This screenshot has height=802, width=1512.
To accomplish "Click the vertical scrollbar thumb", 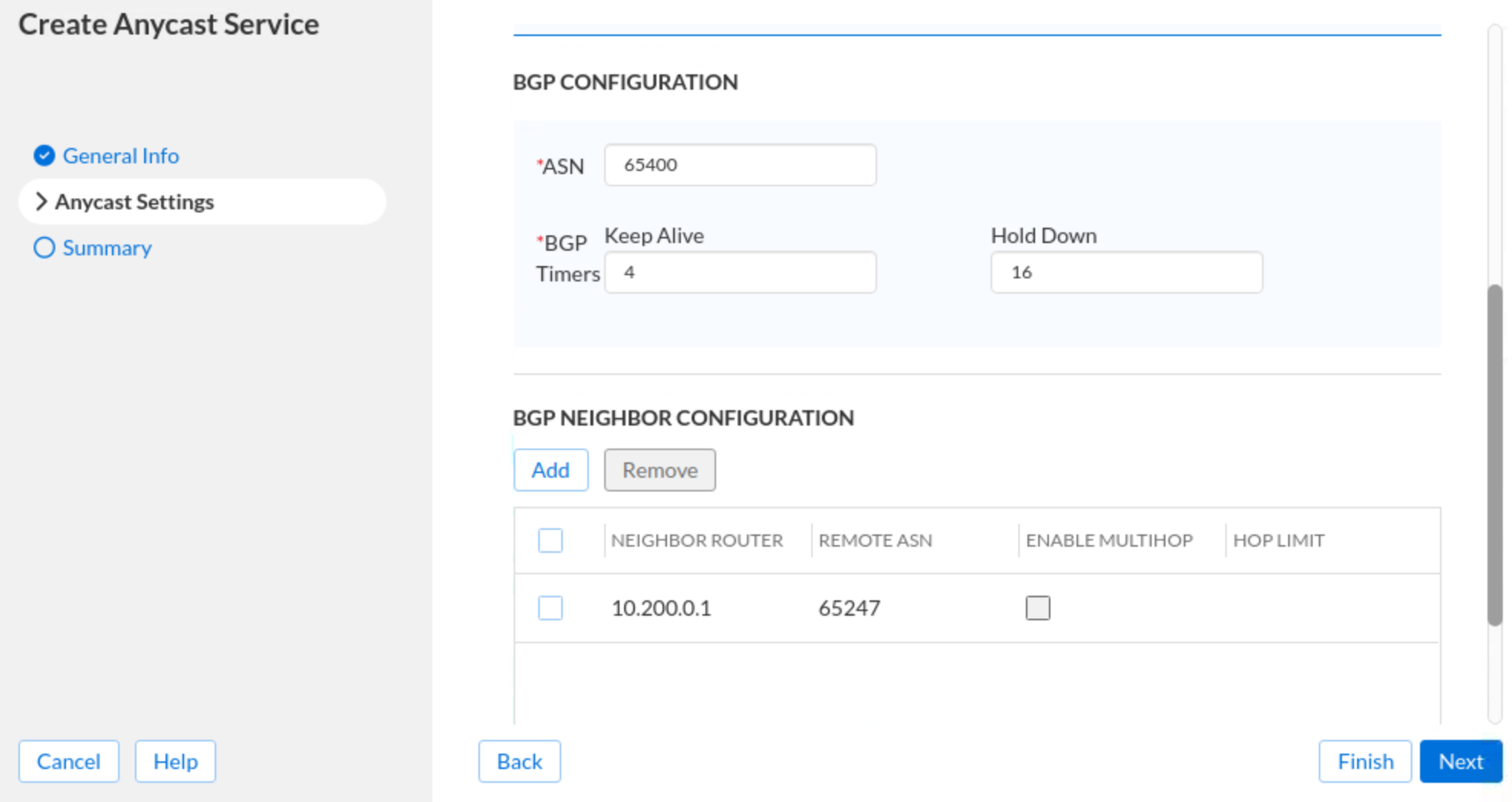I will click(1494, 455).
